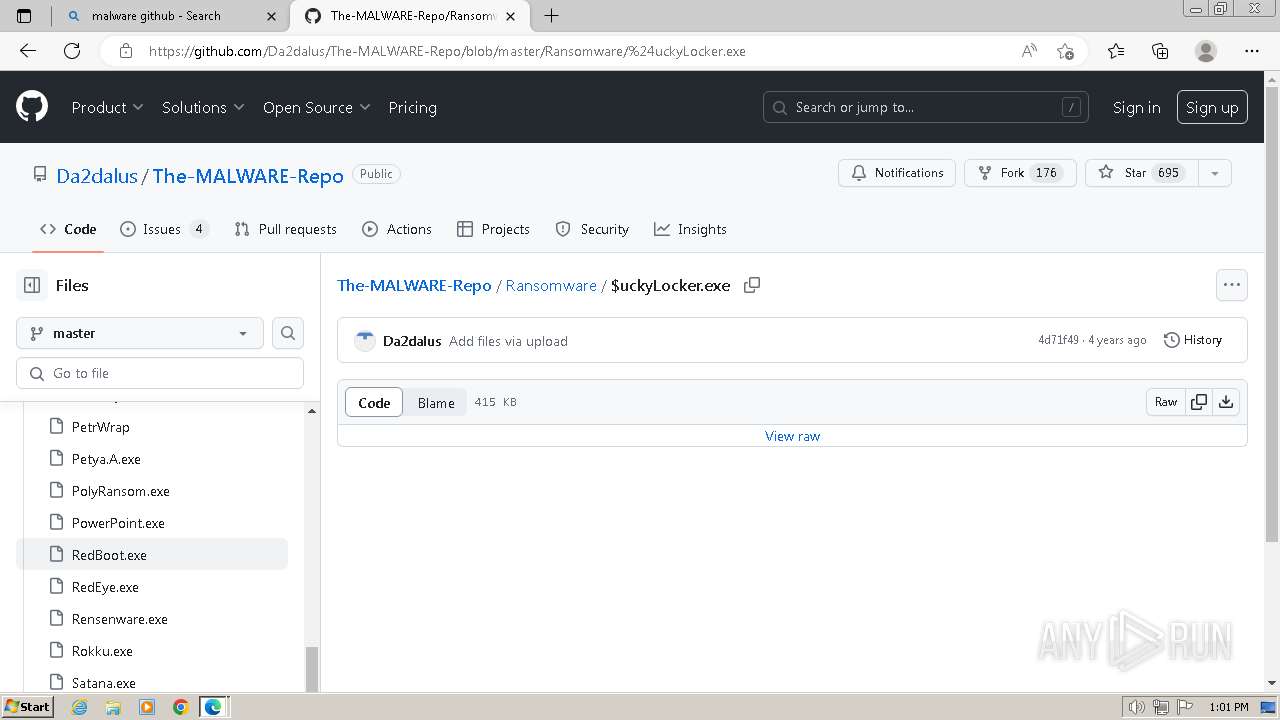
Task: Open the Pricing page
Action: coord(412,107)
